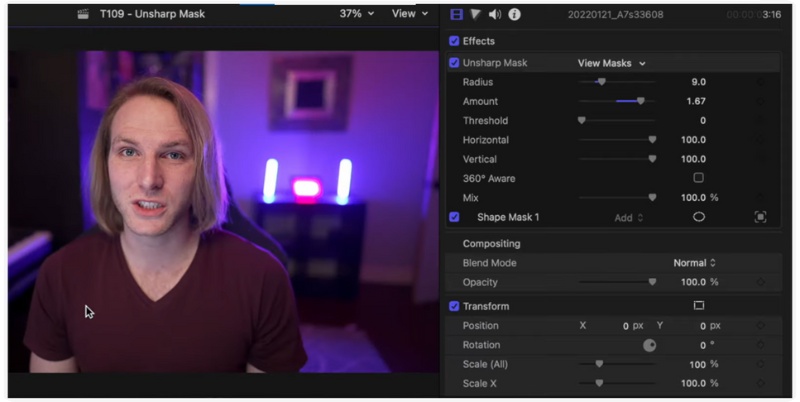
Task: Click the clapperboard icon beside T109 title
Action: (85, 14)
